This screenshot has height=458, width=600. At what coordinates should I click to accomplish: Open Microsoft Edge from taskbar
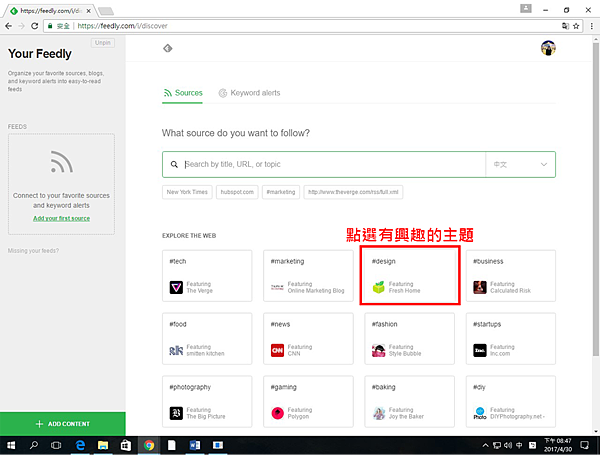pyautogui.click(x=80, y=445)
